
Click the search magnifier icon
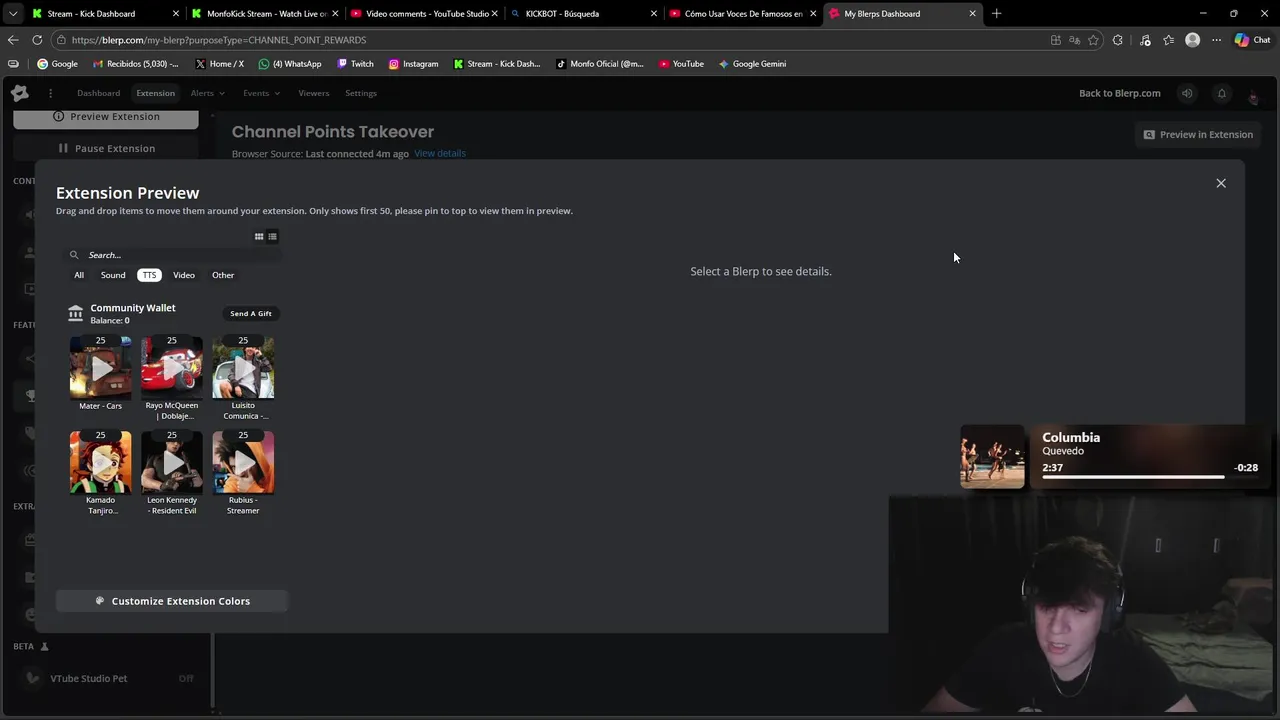[x=74, y=255]
